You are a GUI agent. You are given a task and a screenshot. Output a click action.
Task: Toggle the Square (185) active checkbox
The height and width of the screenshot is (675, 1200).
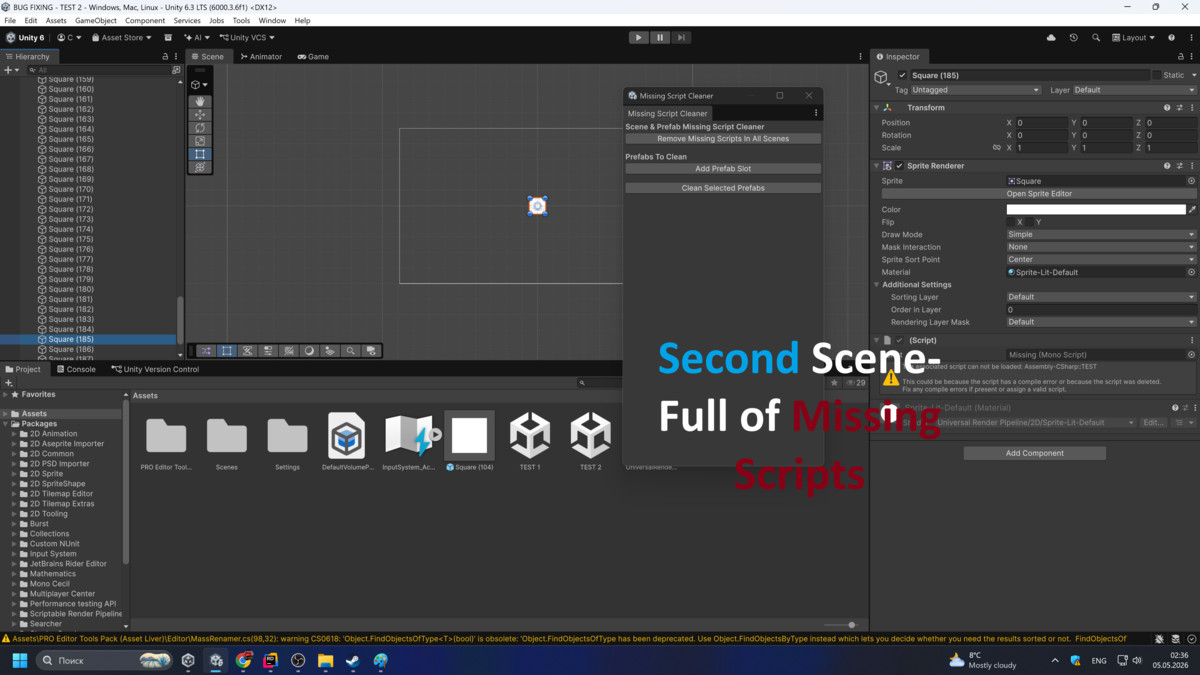point(902,75)
